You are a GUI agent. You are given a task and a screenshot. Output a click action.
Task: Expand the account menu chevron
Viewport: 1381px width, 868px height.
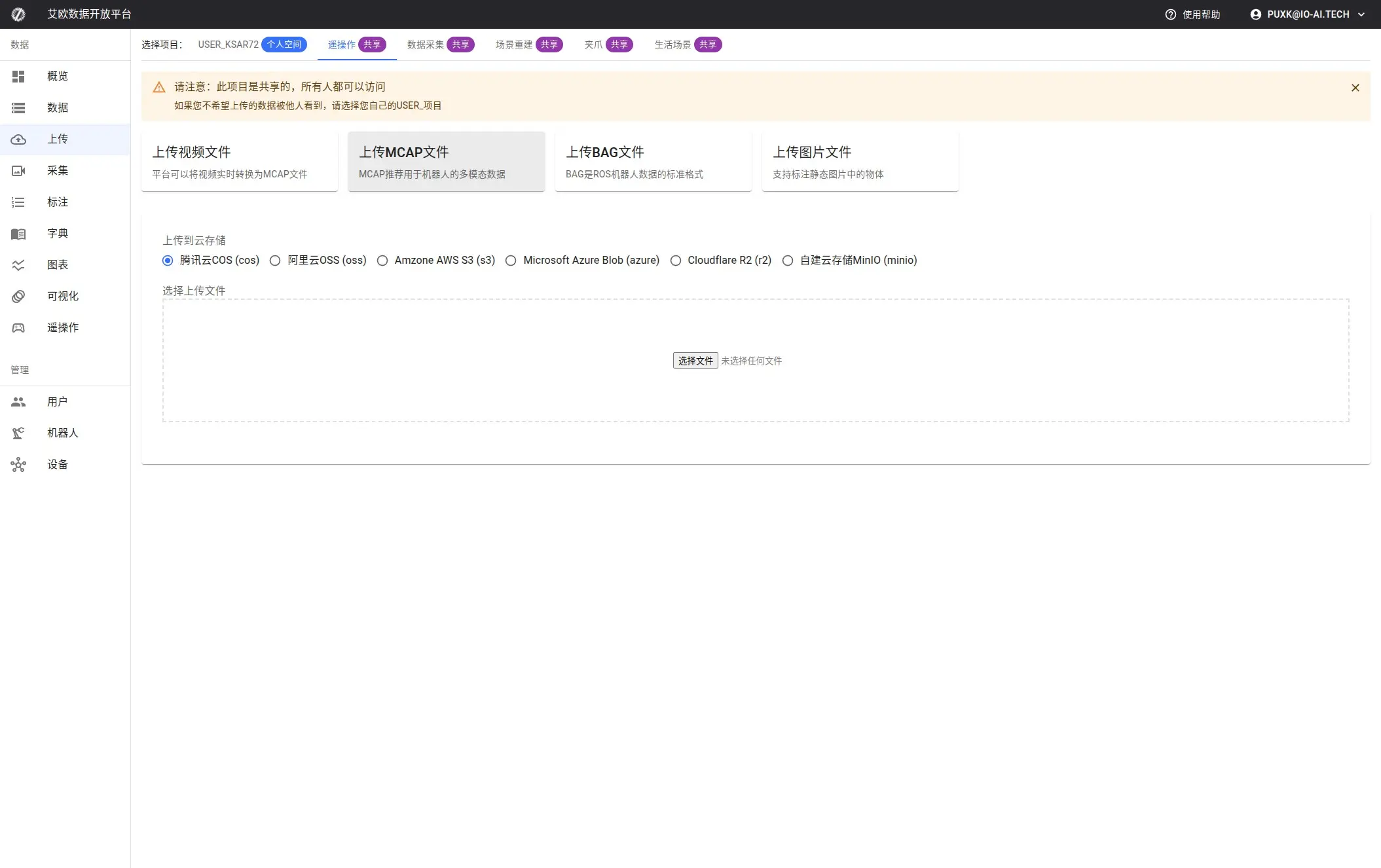coord(1361,14)
